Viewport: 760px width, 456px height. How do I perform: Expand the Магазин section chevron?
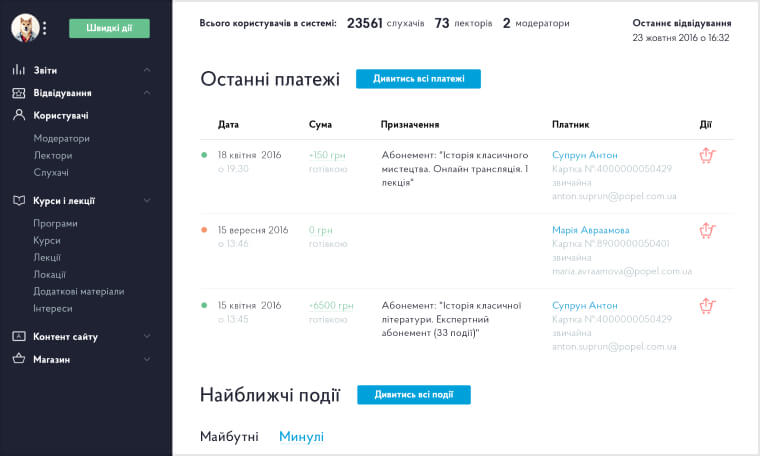pyautogui.click(x=147, y=359)
